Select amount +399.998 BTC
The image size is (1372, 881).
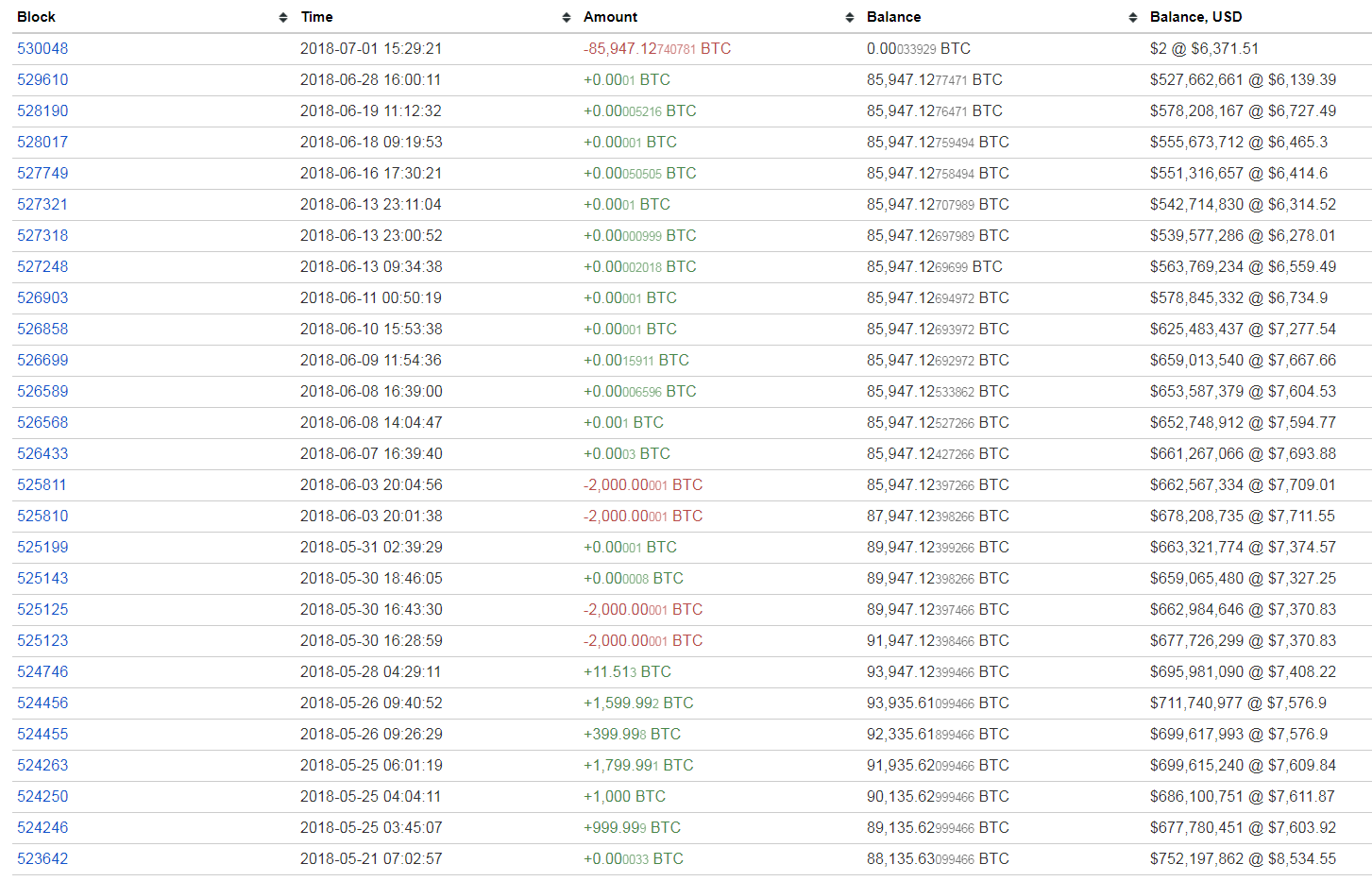click(x=632, y=735)
